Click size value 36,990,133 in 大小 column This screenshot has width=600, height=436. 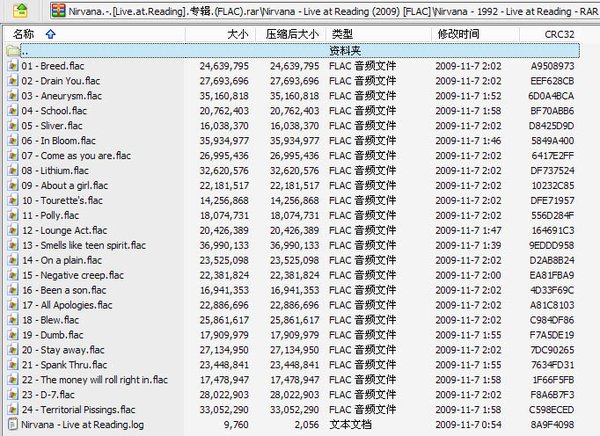click(x=224, y=245)
